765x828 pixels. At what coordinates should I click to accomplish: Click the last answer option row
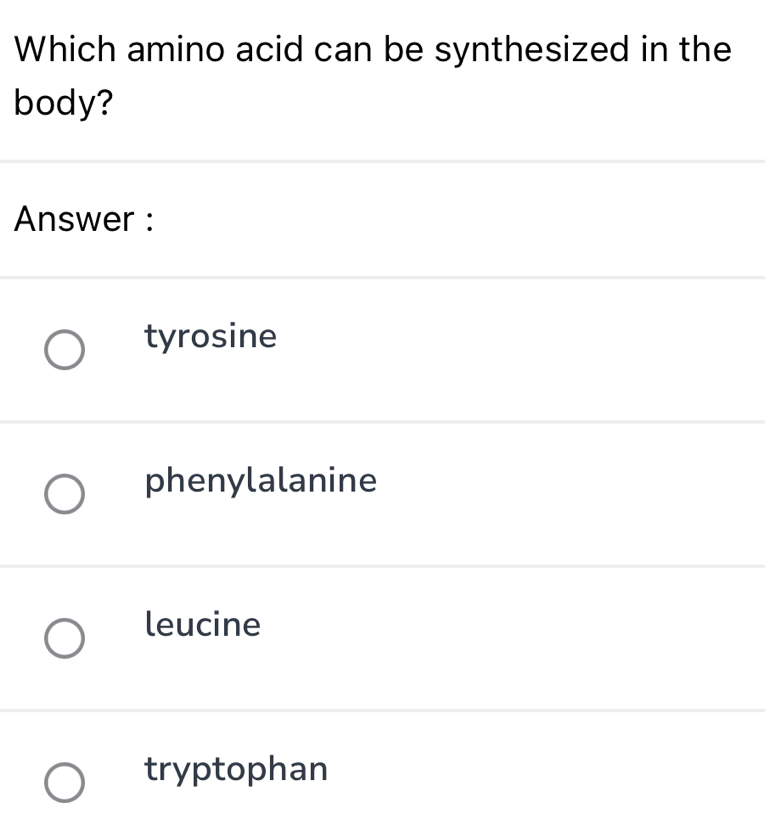click(382, 782)
